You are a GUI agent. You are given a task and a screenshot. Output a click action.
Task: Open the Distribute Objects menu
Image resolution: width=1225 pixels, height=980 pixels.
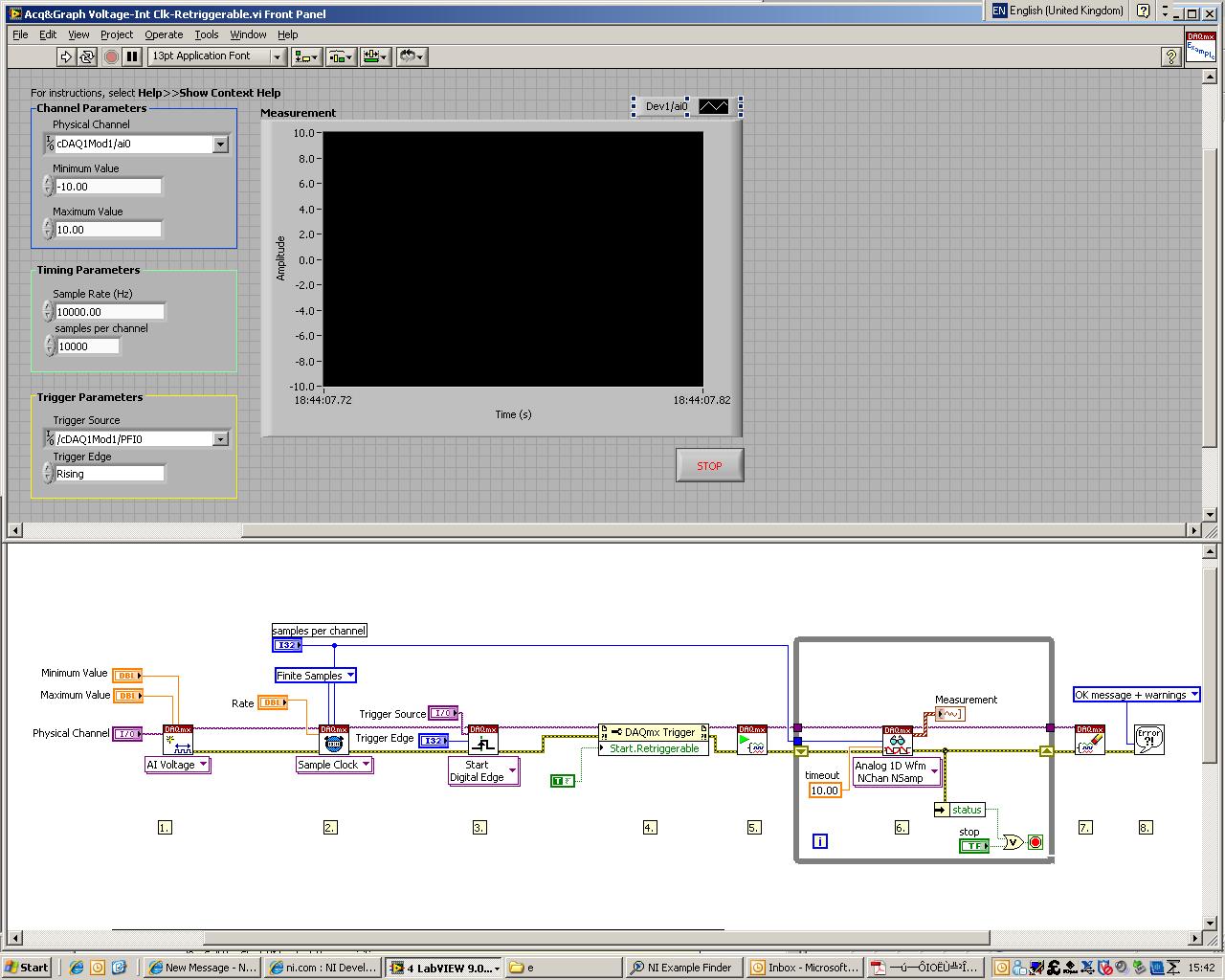[x=341, y=56]
